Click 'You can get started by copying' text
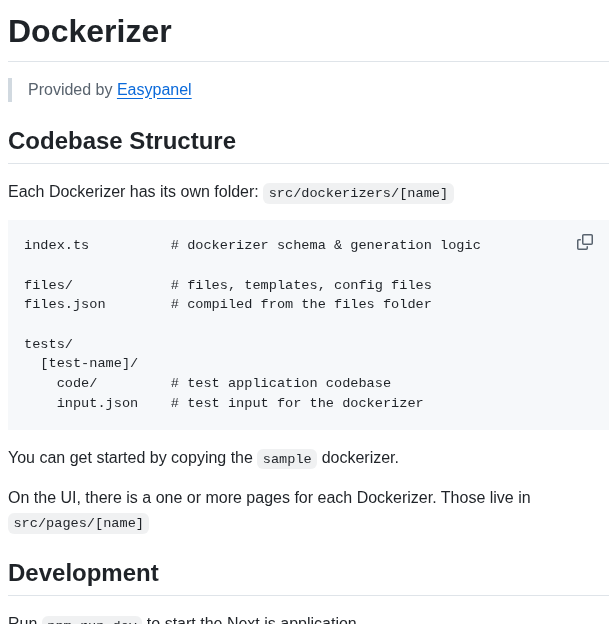 point(130,458)
